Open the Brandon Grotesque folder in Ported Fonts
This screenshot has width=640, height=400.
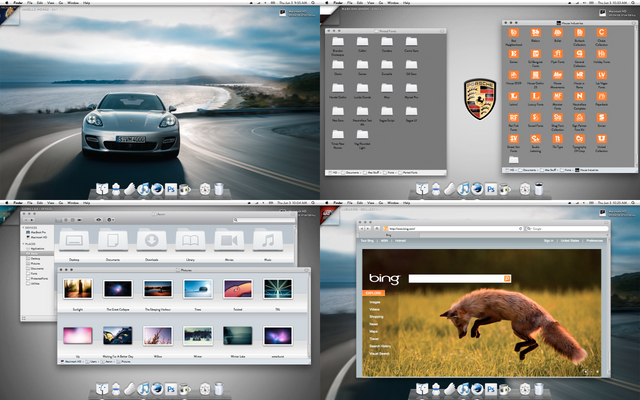tap(338, 41)
